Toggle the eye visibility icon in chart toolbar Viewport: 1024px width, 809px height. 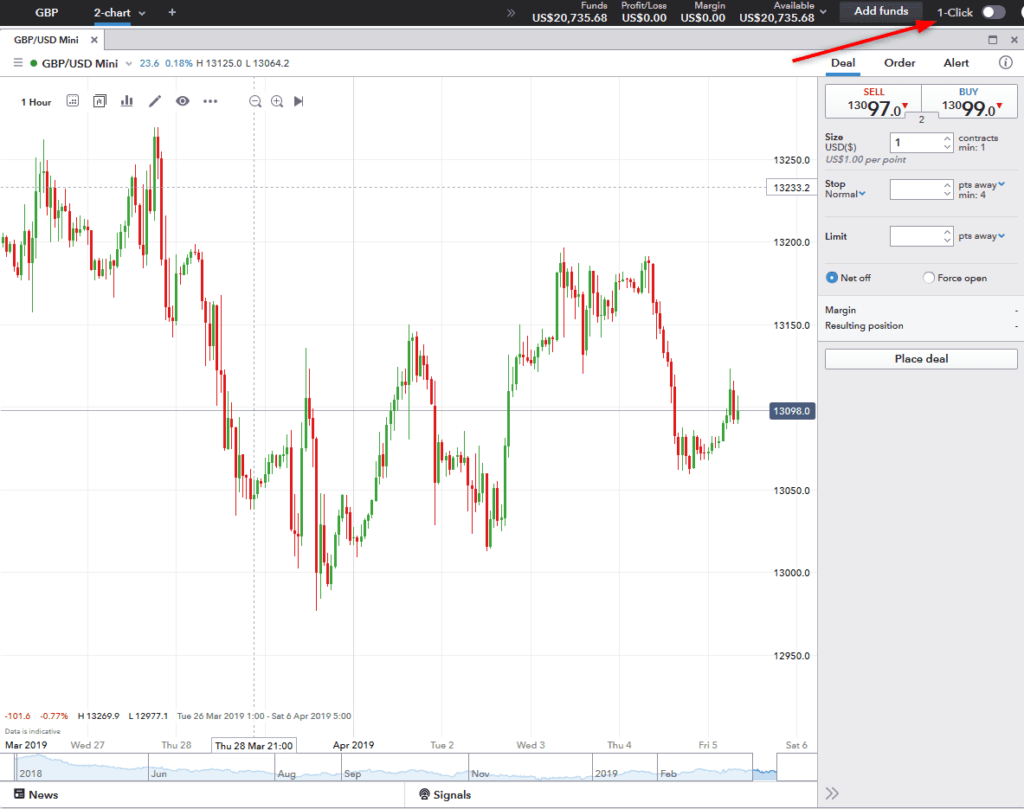(182, 101)
